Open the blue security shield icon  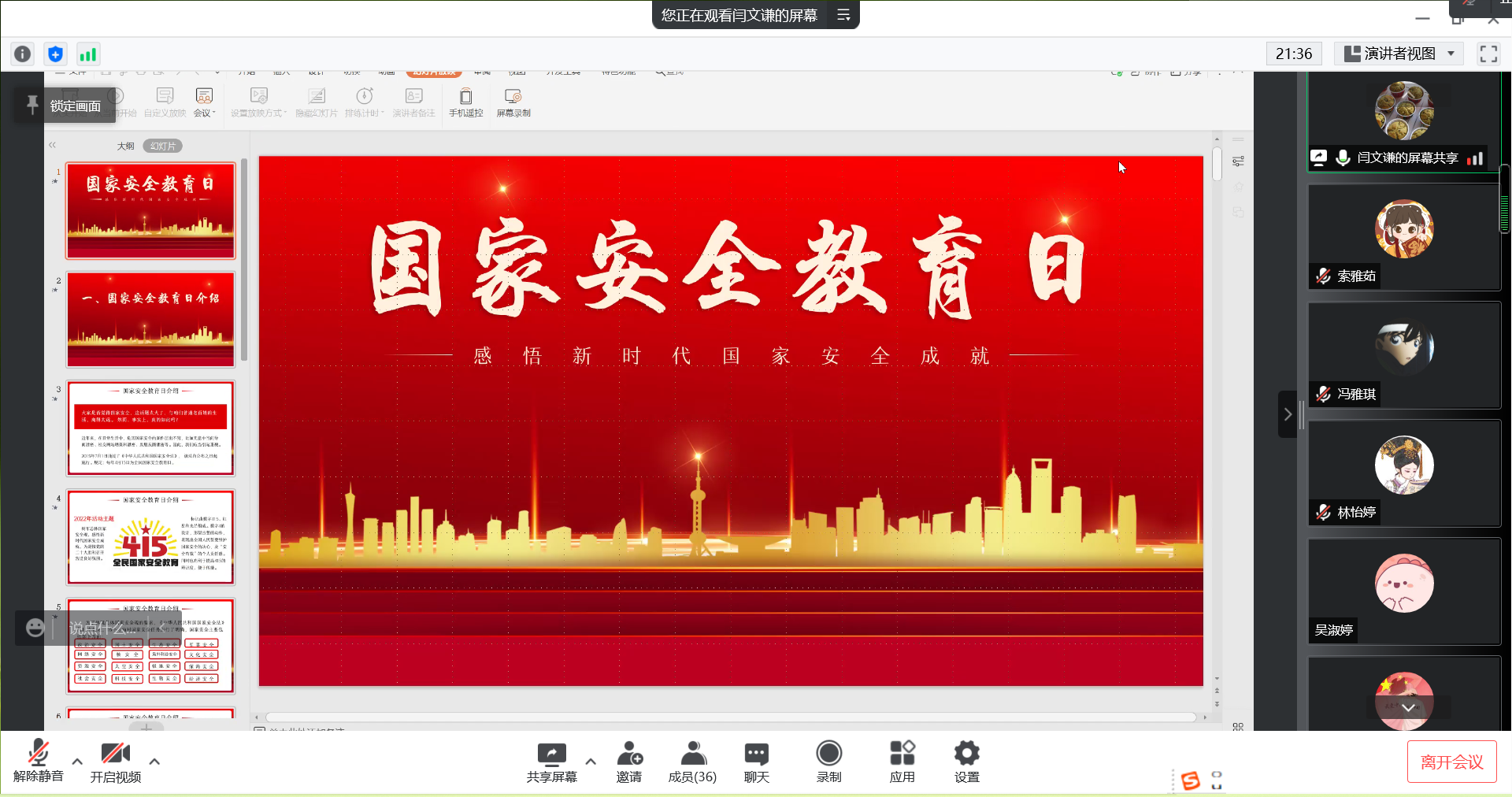(x=55, y=54)
